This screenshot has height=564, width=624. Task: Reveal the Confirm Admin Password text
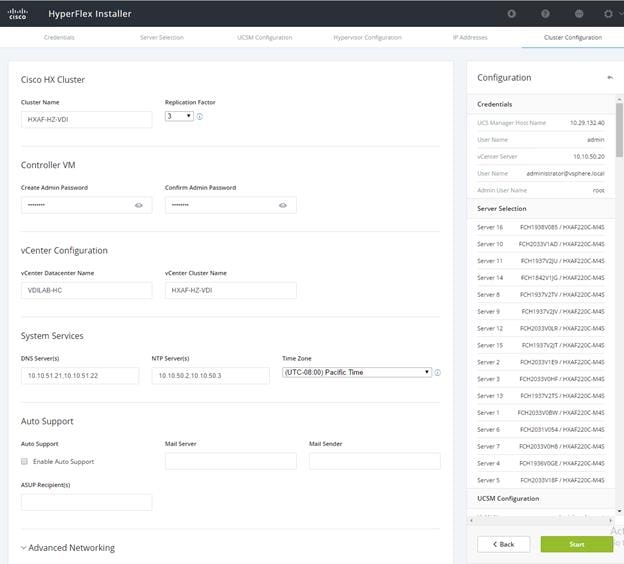283,205
